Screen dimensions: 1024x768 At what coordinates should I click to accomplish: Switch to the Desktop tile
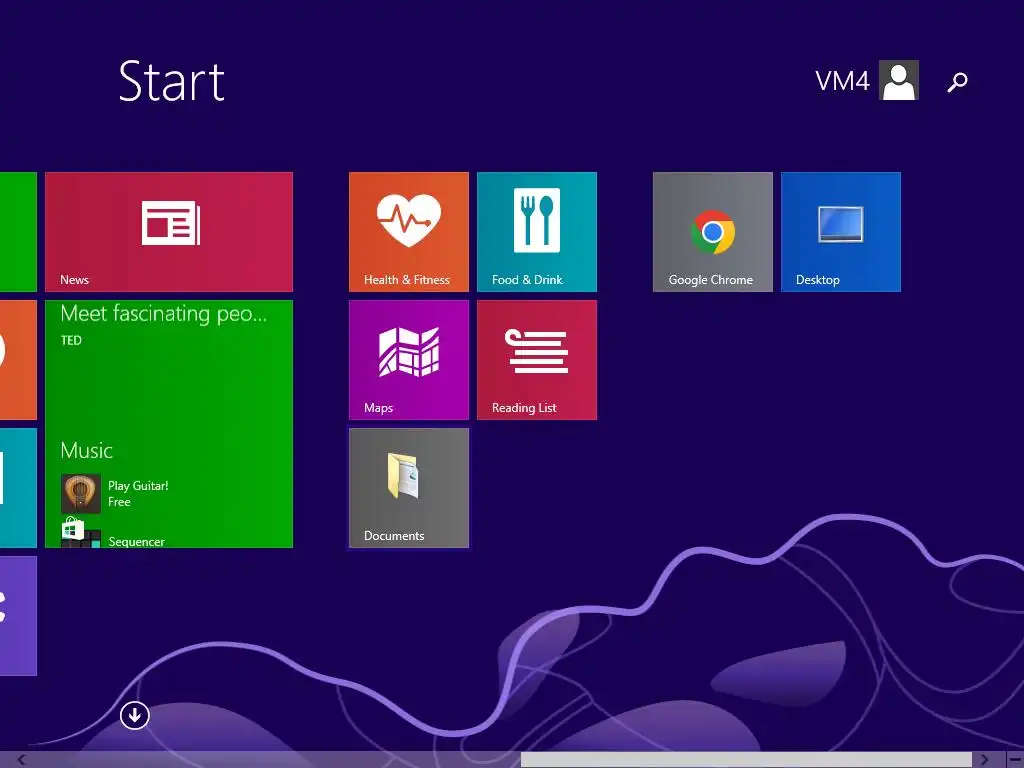840,232
